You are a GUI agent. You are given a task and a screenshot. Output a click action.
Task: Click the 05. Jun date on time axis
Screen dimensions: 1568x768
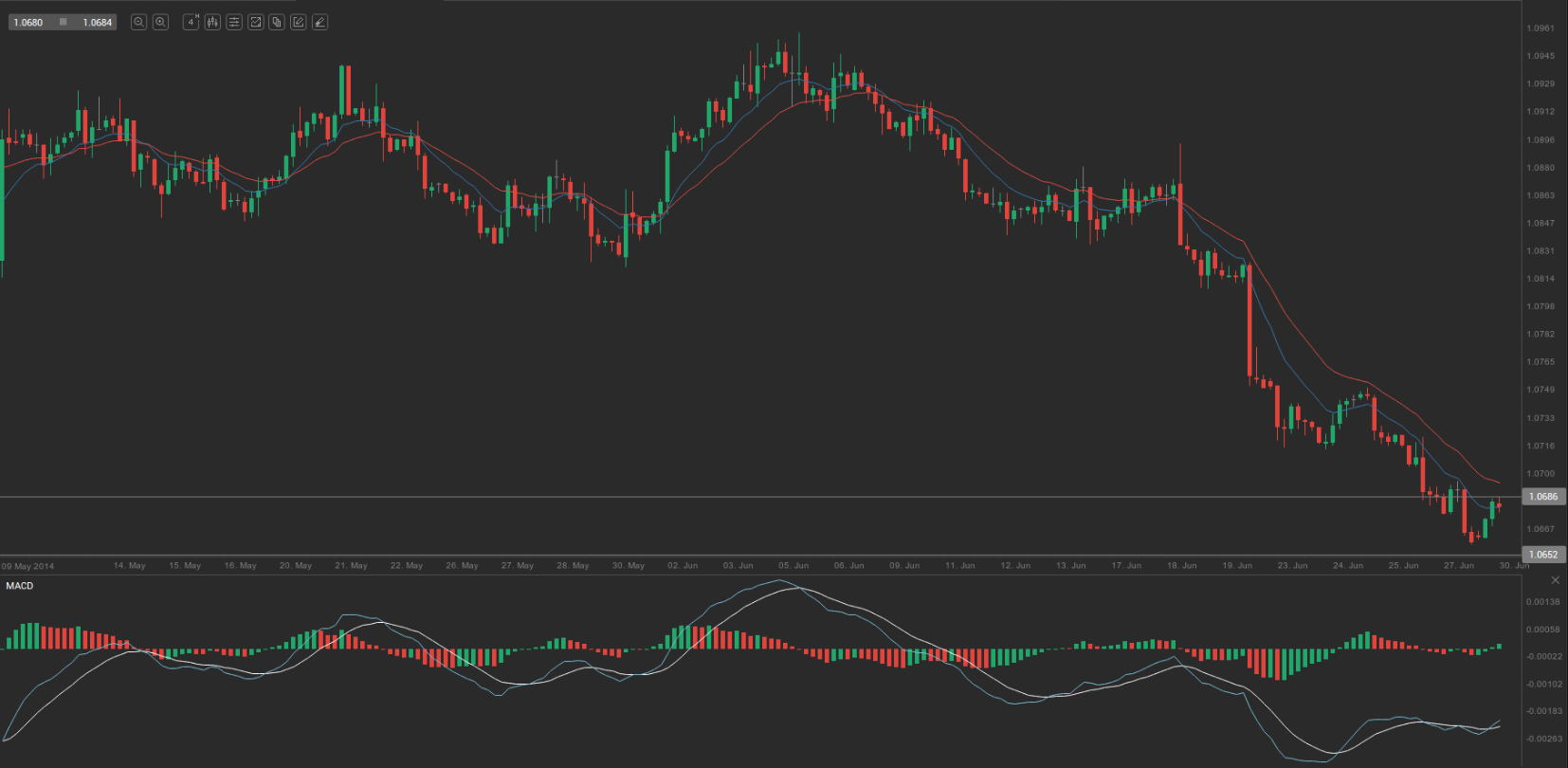(793, 565)
